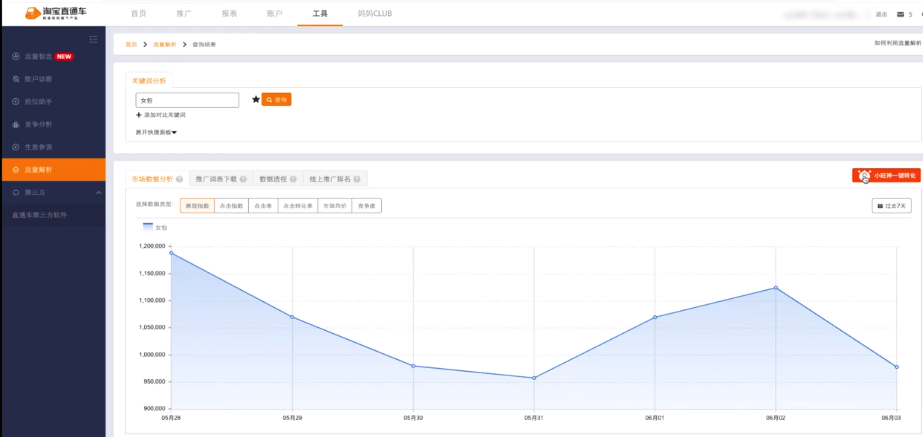Switch to the 数据透视 tab
This screenshot has height=437, width=923.
(277, 179)
